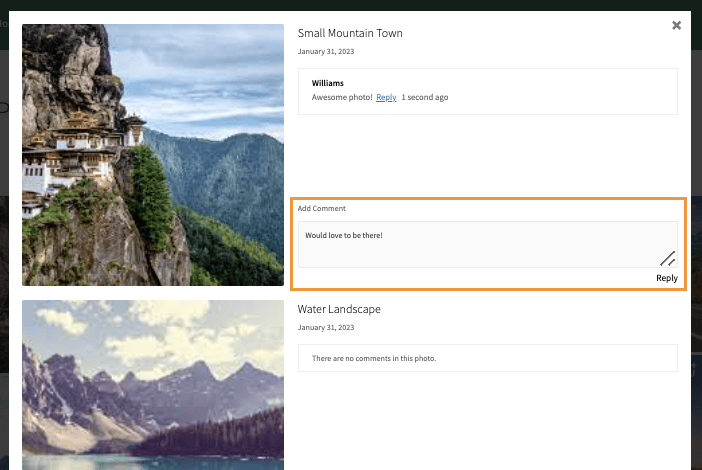Image resolution: width=702 pixels, height=470 pixels.
Task: Open the Water Landscape photo
Action: point(153,385)
